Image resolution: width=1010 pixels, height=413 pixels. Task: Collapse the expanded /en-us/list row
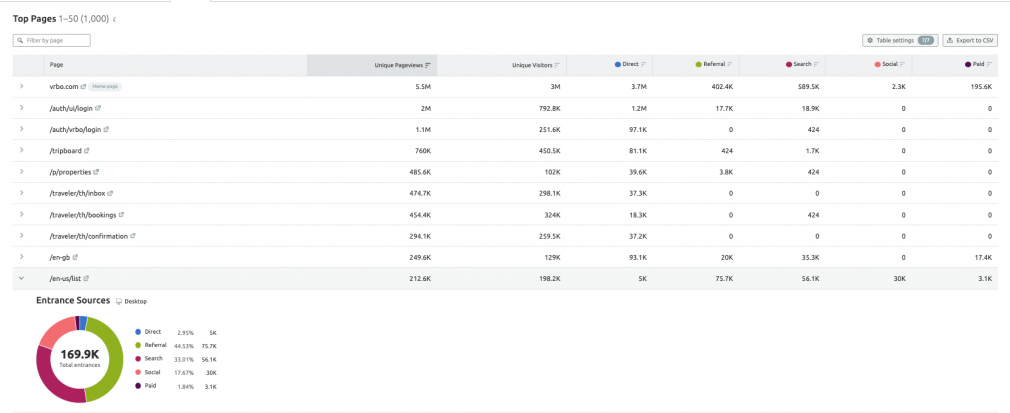click(21, 278)
